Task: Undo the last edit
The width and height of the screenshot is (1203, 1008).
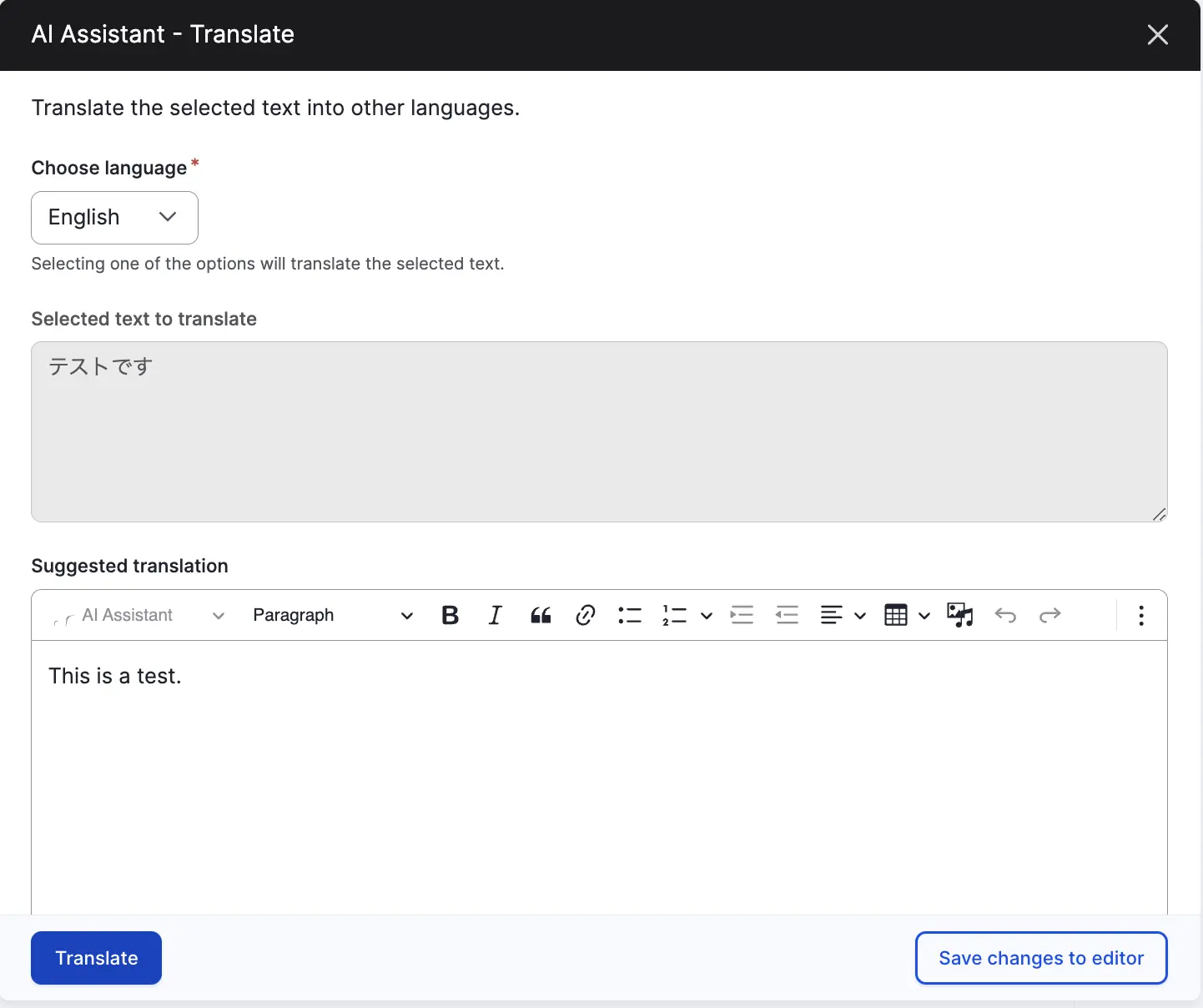Action: click(x=1005, y=616)
